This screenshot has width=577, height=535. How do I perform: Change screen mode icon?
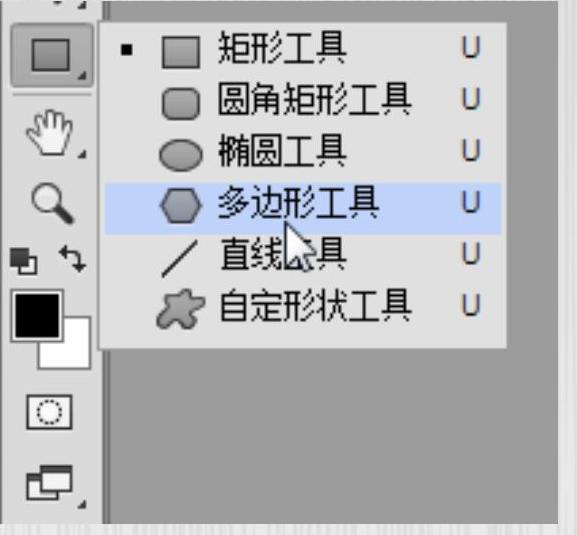49,483
